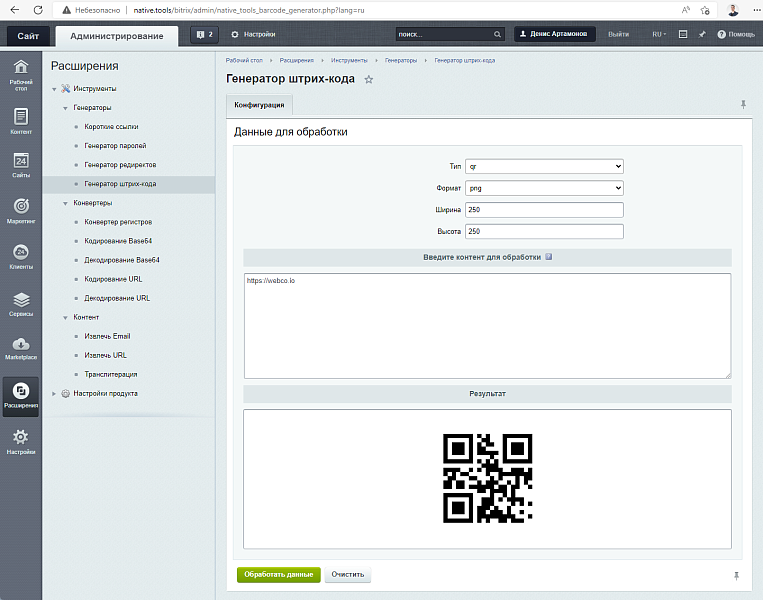Open the Формат dropdown

click(x=544, y=188)
